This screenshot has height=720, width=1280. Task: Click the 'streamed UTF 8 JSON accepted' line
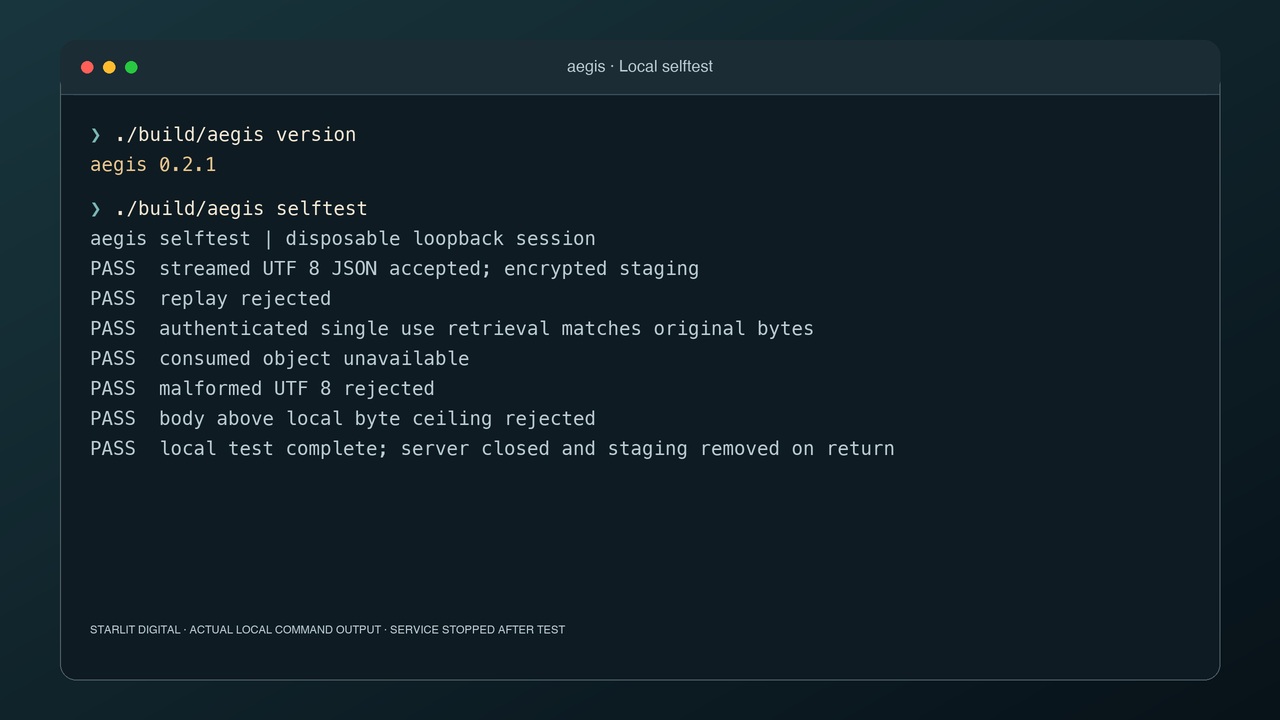click(x=395, y=268)
